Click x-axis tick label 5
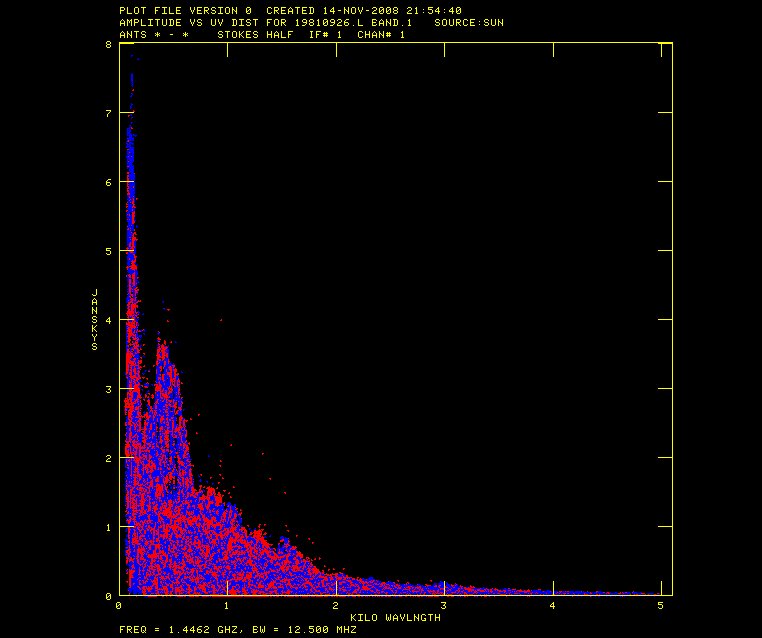This screenshot has width=762, height=638. point(660,606)
